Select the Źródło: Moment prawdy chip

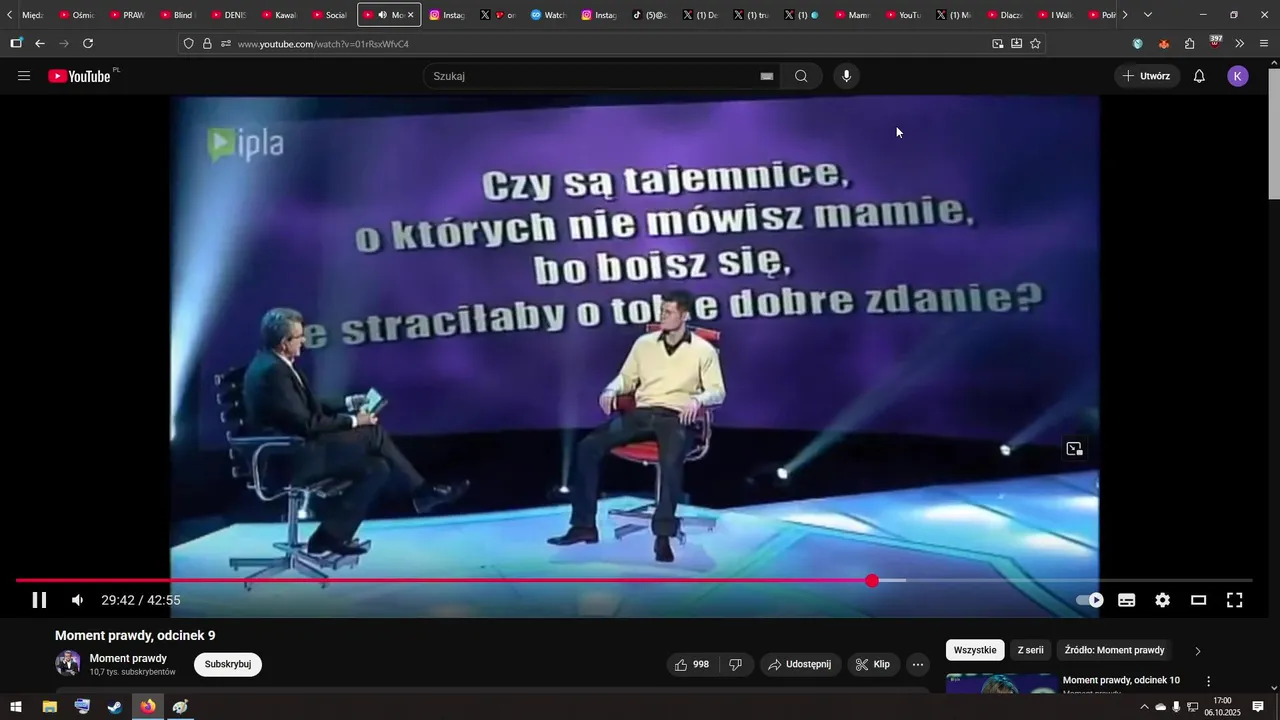[x=1114, y=650]
